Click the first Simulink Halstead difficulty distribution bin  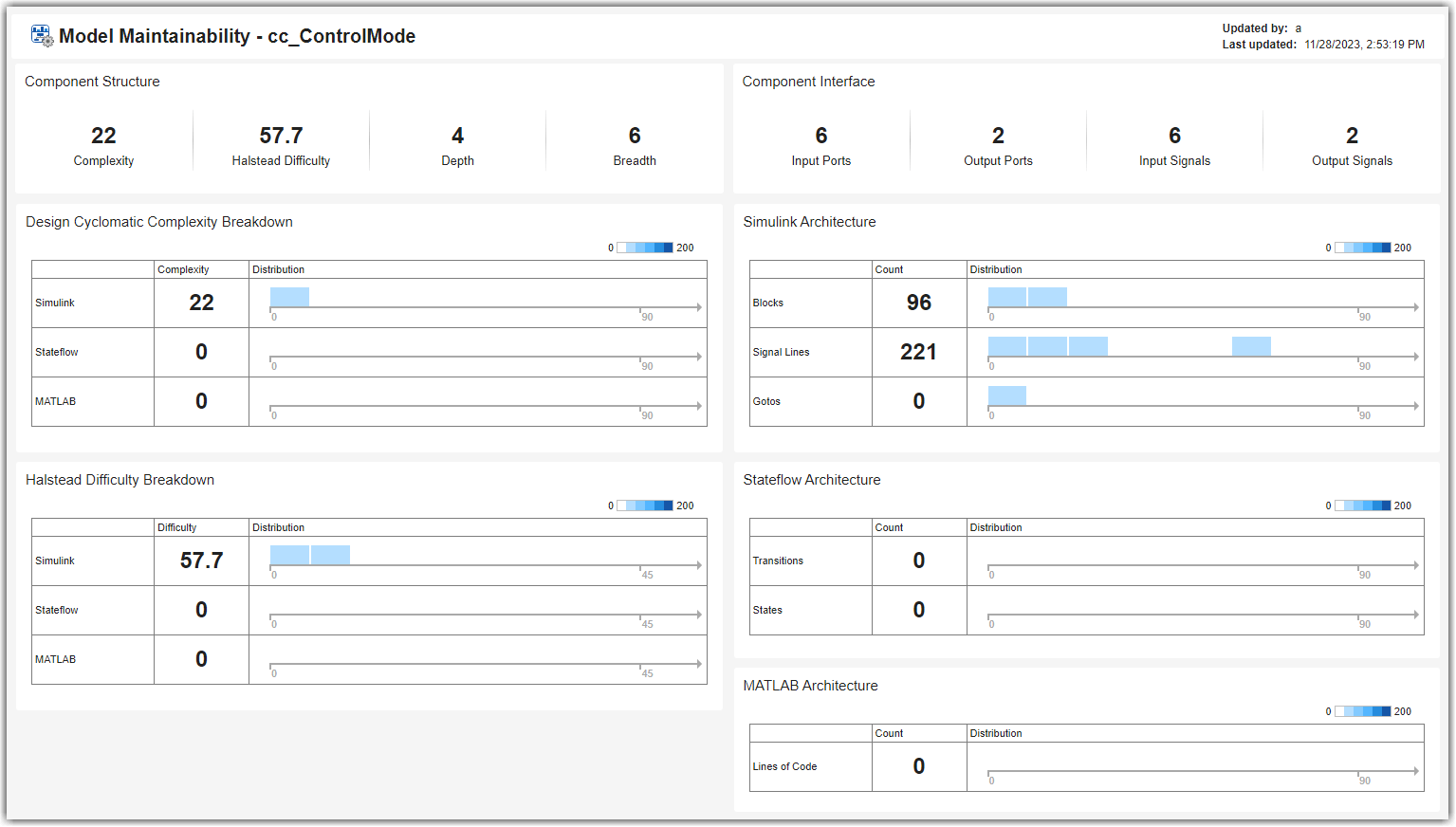[x=289, y=555]
